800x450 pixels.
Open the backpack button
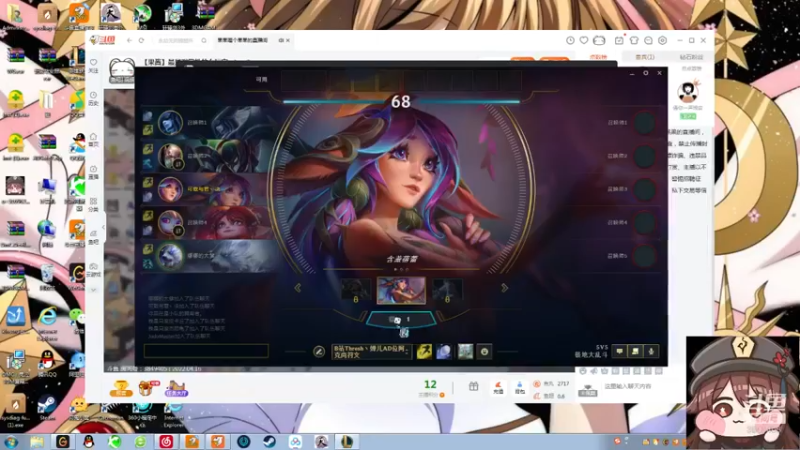click(519, 388)
